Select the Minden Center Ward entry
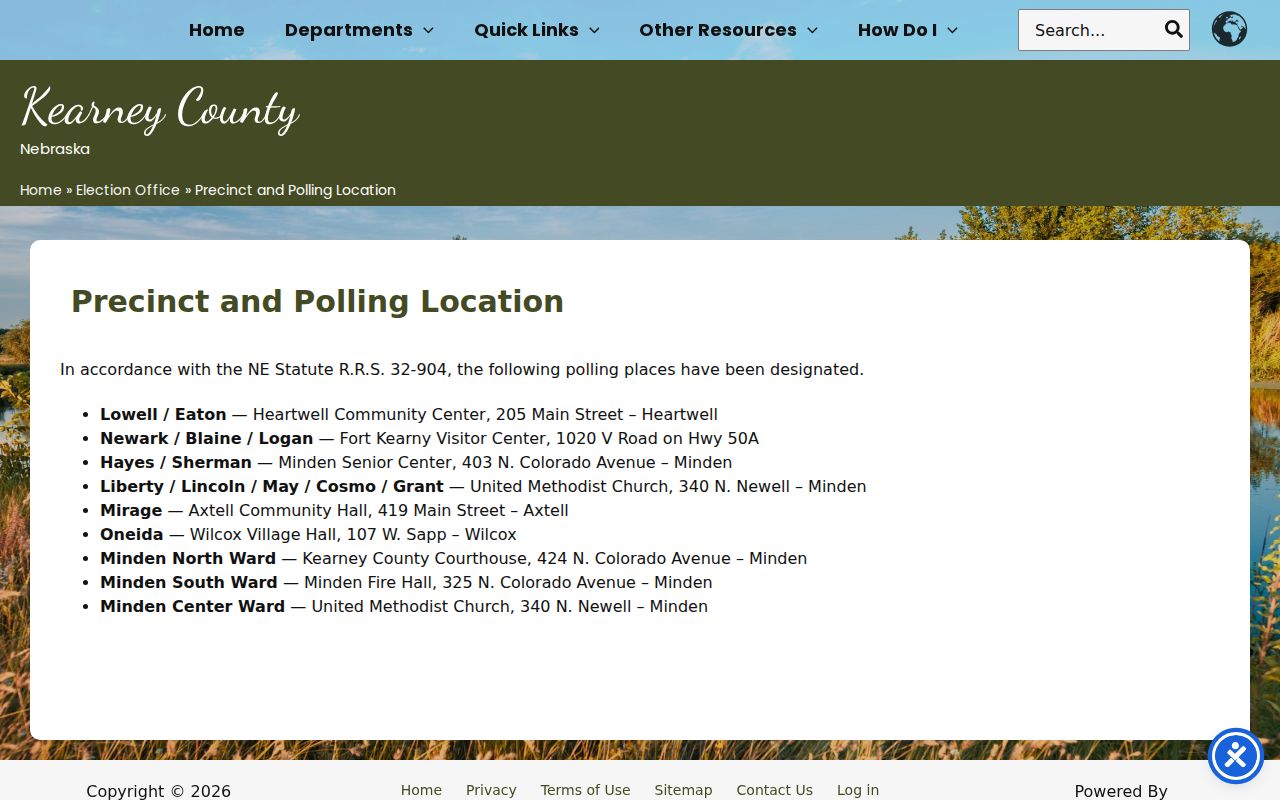Viewport: 1280px width, 800px height. coord(404,606)
